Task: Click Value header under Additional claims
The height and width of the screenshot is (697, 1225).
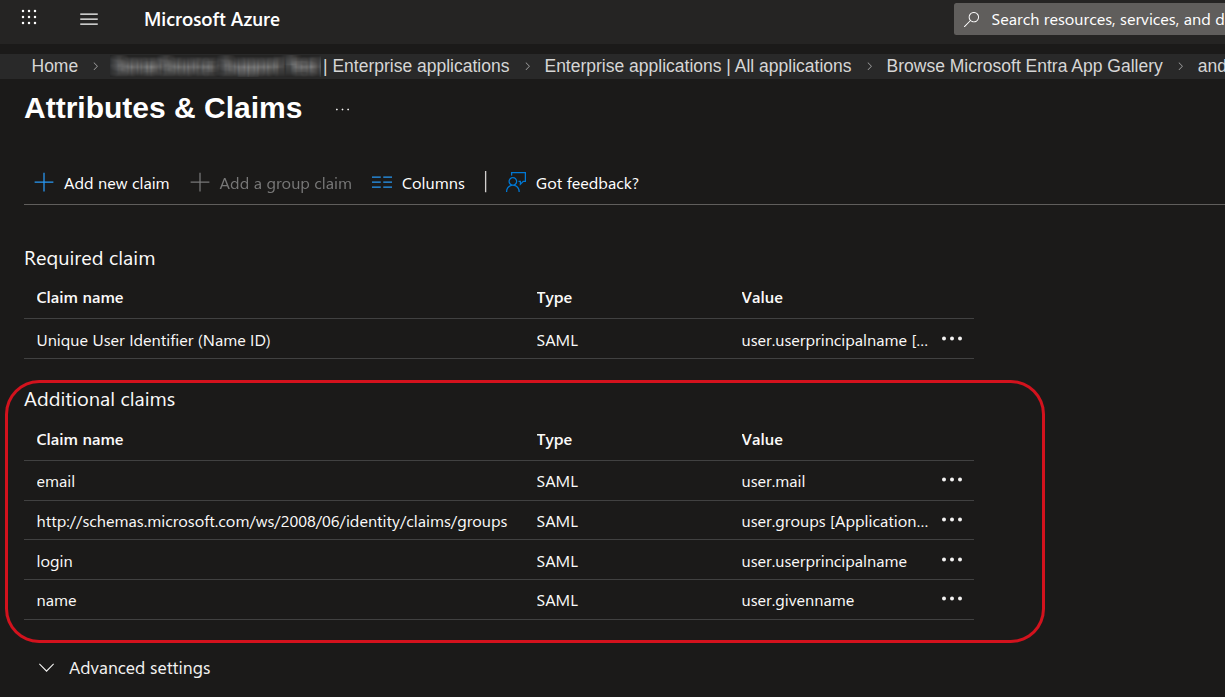Action: (x=762, y=440)
